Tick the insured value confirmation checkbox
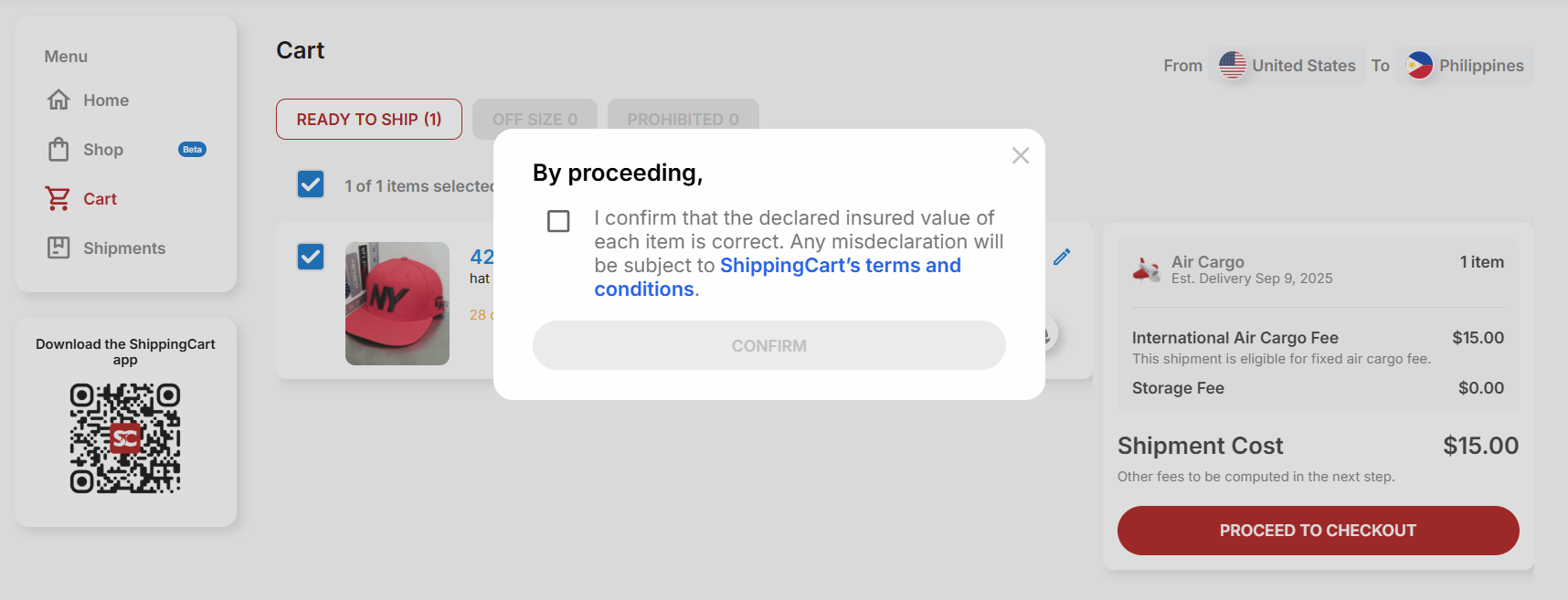1568x600 pixels. (558, 221)
